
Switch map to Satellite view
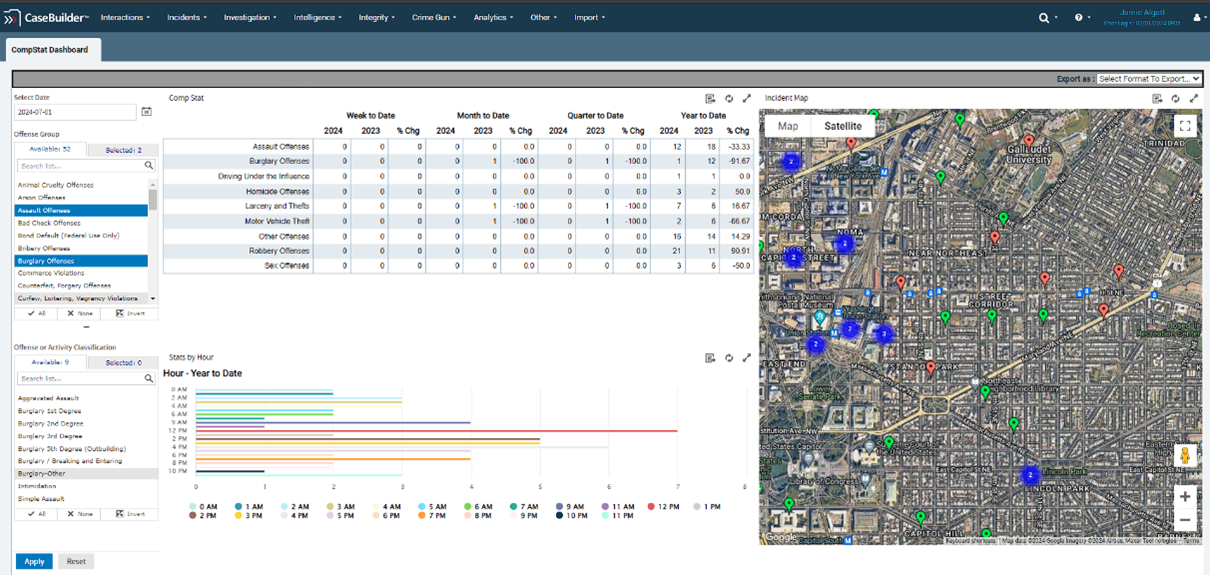tap(843, 126)
